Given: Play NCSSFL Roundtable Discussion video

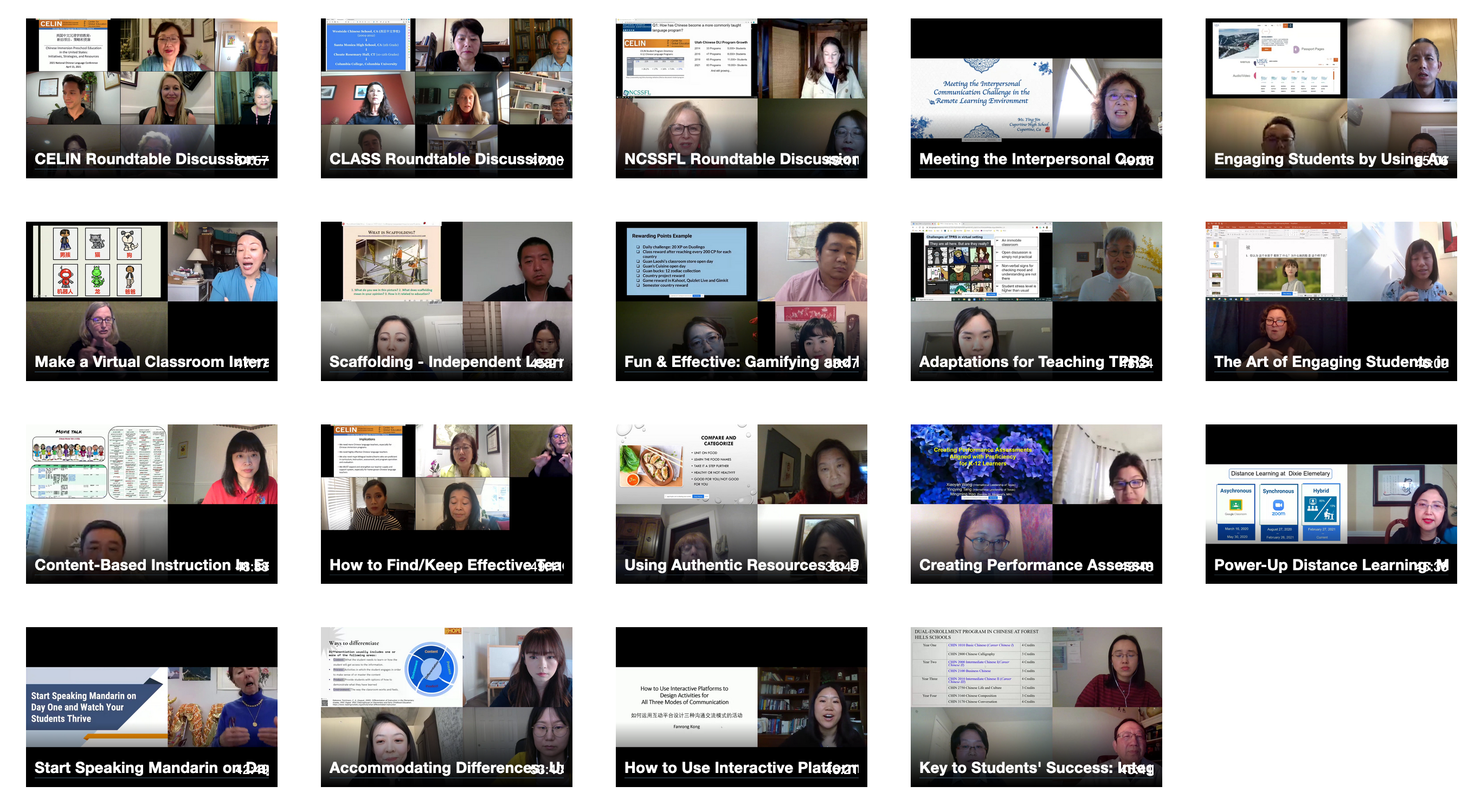Looking at the screenshot, I should click(x=741, y=98).
